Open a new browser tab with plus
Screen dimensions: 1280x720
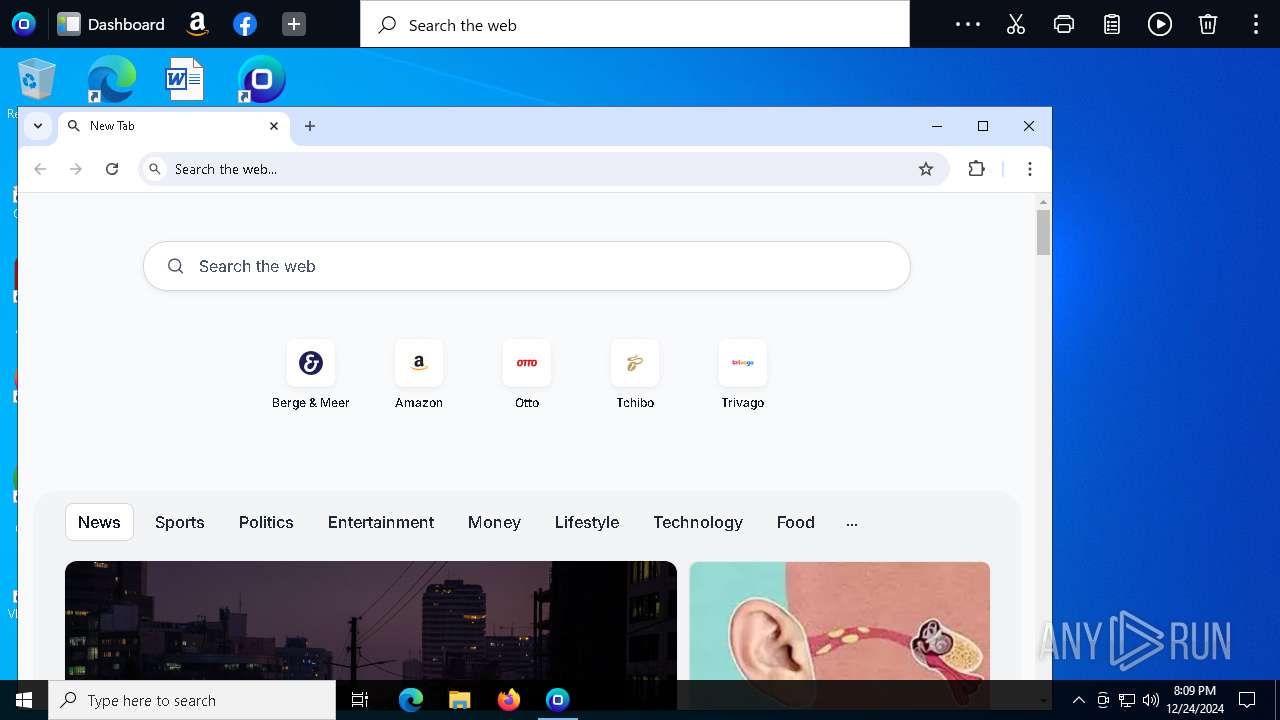tap(310, 126)
